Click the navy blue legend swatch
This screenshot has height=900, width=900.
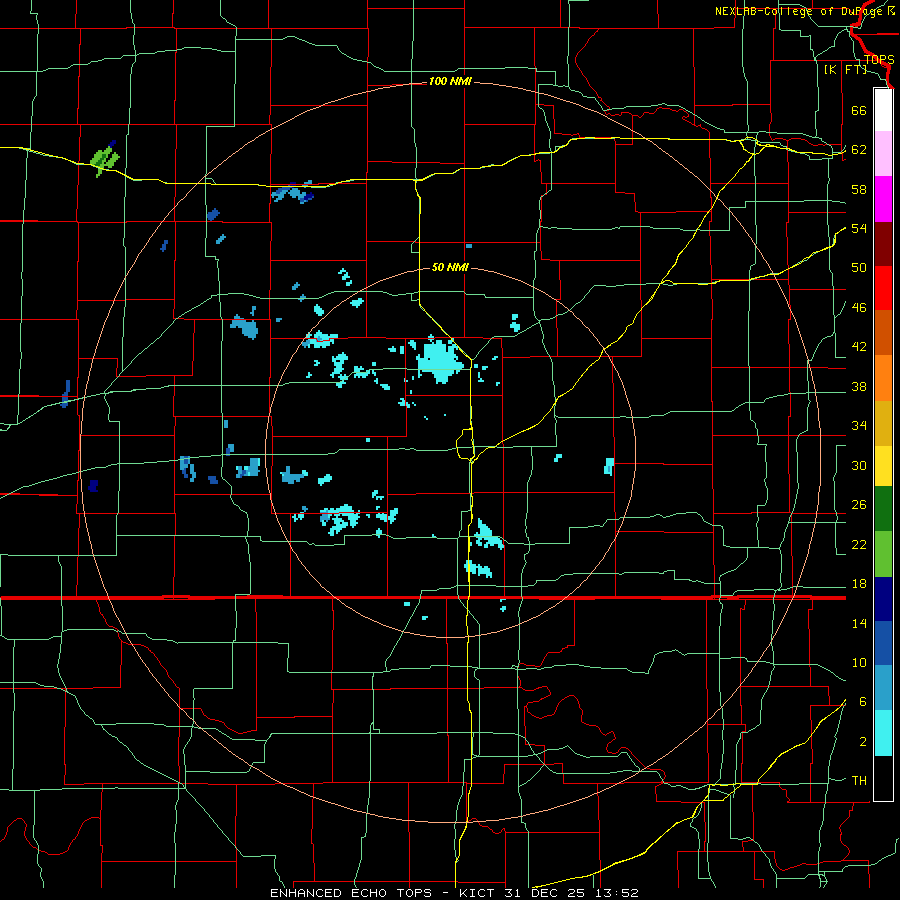point(883,599)
